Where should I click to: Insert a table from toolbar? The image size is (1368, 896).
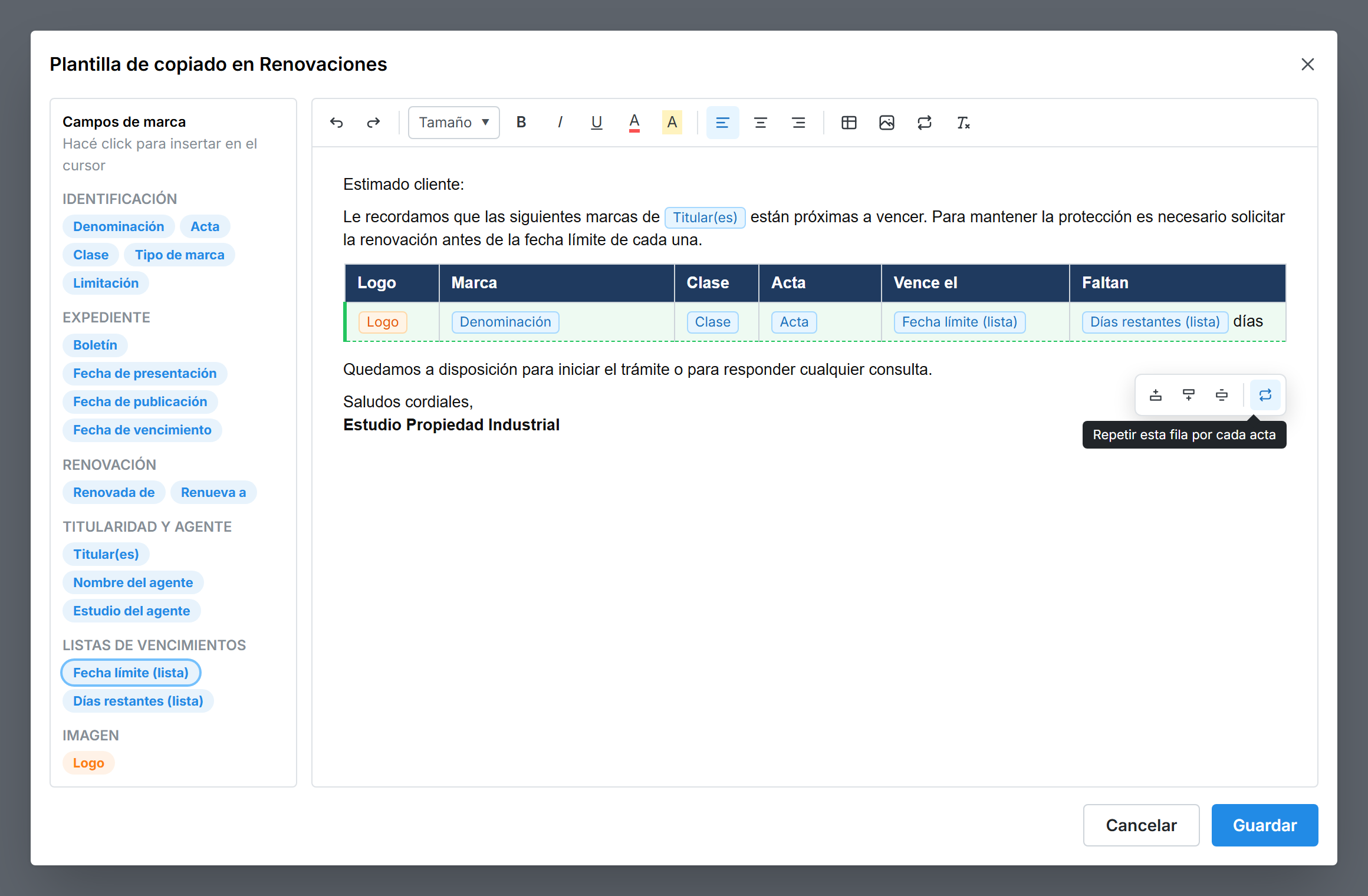pyautogui.click(x=849, y=123)
